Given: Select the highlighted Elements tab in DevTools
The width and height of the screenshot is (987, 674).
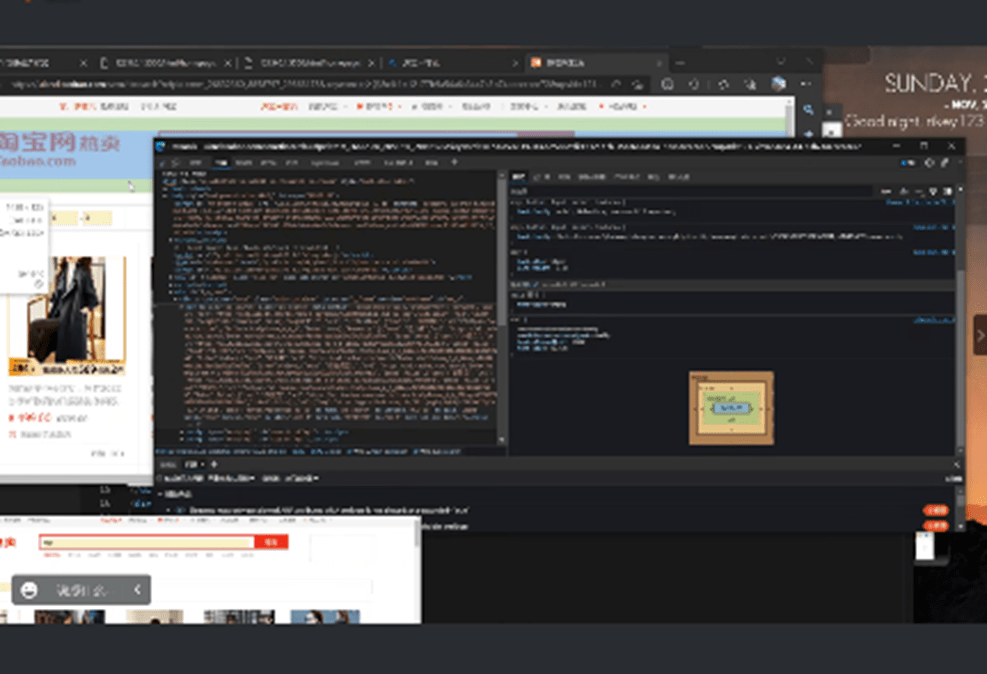Looking at the screenshot, I should point(221,163).
